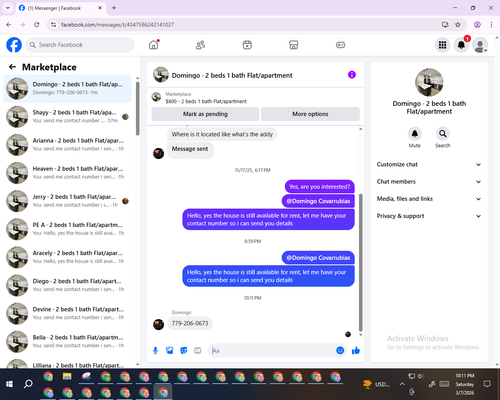Choose a sticker icon
Viewport: 500px width, 400px height.
click(184, 350)
